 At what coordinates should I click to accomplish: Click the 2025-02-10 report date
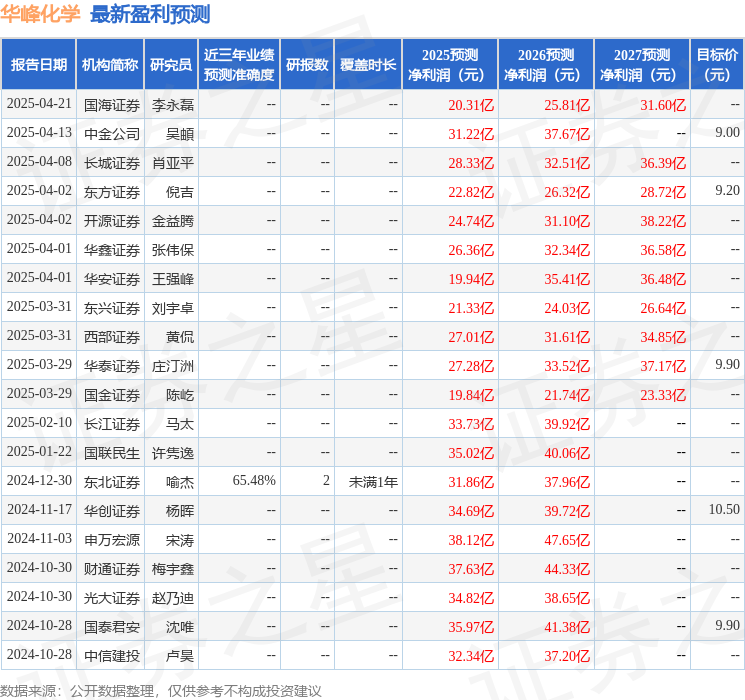tap(39, 422)
